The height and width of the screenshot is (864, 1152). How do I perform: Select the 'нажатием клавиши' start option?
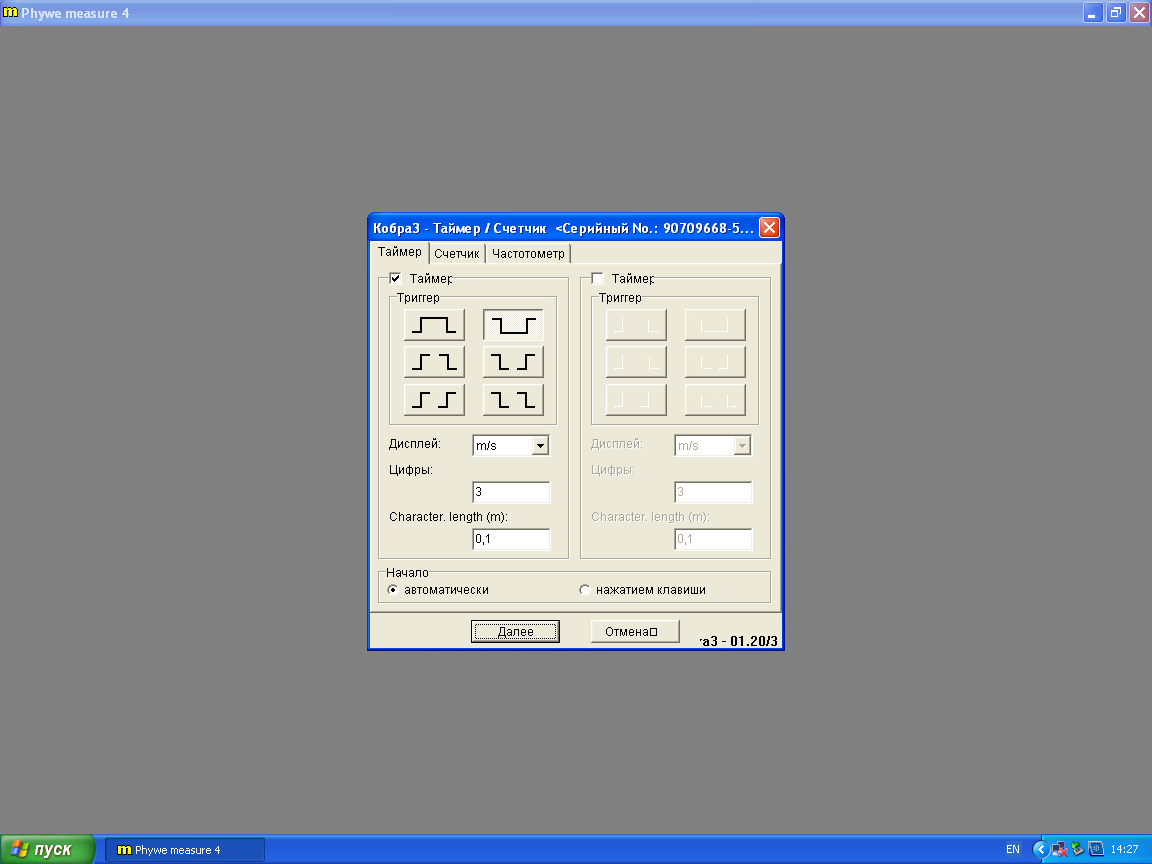coord(585,590)
